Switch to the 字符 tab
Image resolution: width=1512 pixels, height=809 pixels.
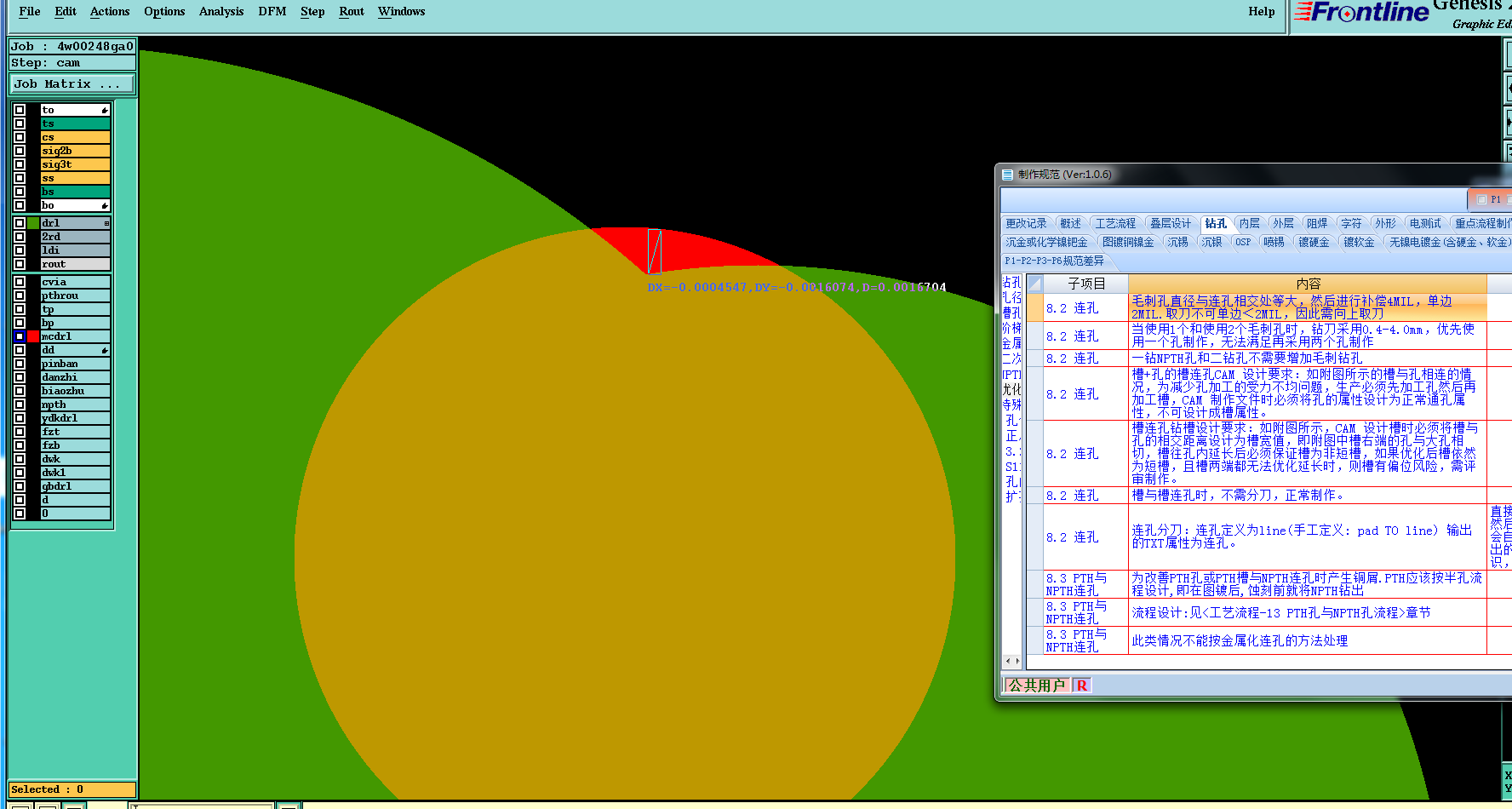[x=1351, y=223]
